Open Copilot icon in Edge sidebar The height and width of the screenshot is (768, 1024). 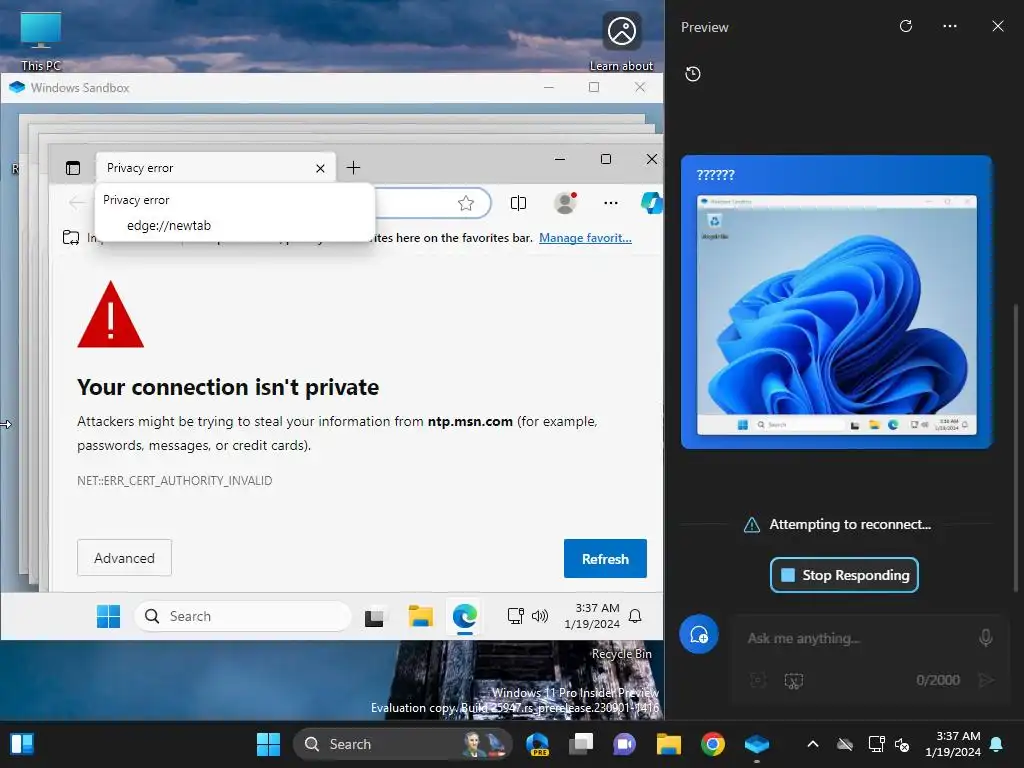point(651,203)
